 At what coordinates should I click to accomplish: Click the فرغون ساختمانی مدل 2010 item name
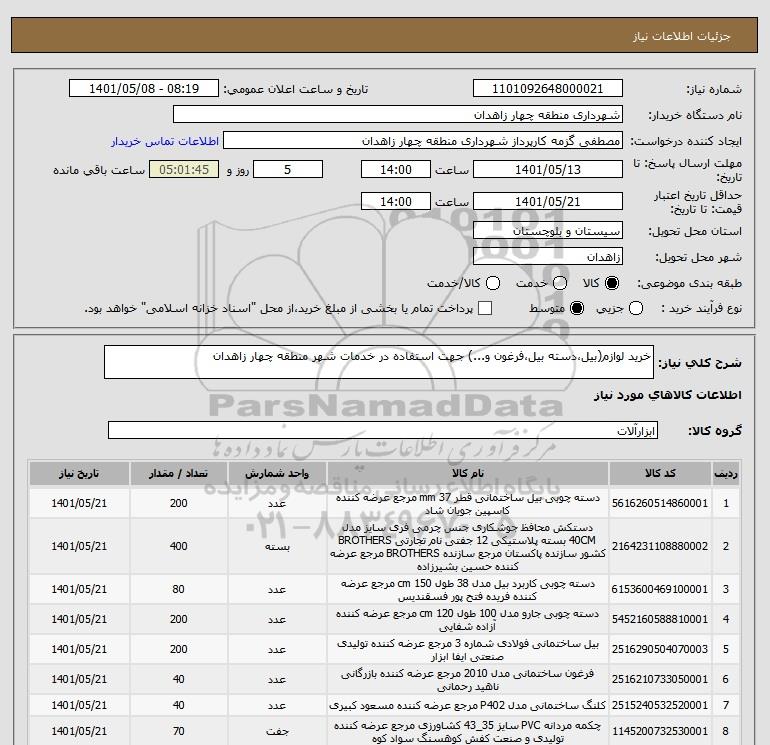tap(468, 680)
